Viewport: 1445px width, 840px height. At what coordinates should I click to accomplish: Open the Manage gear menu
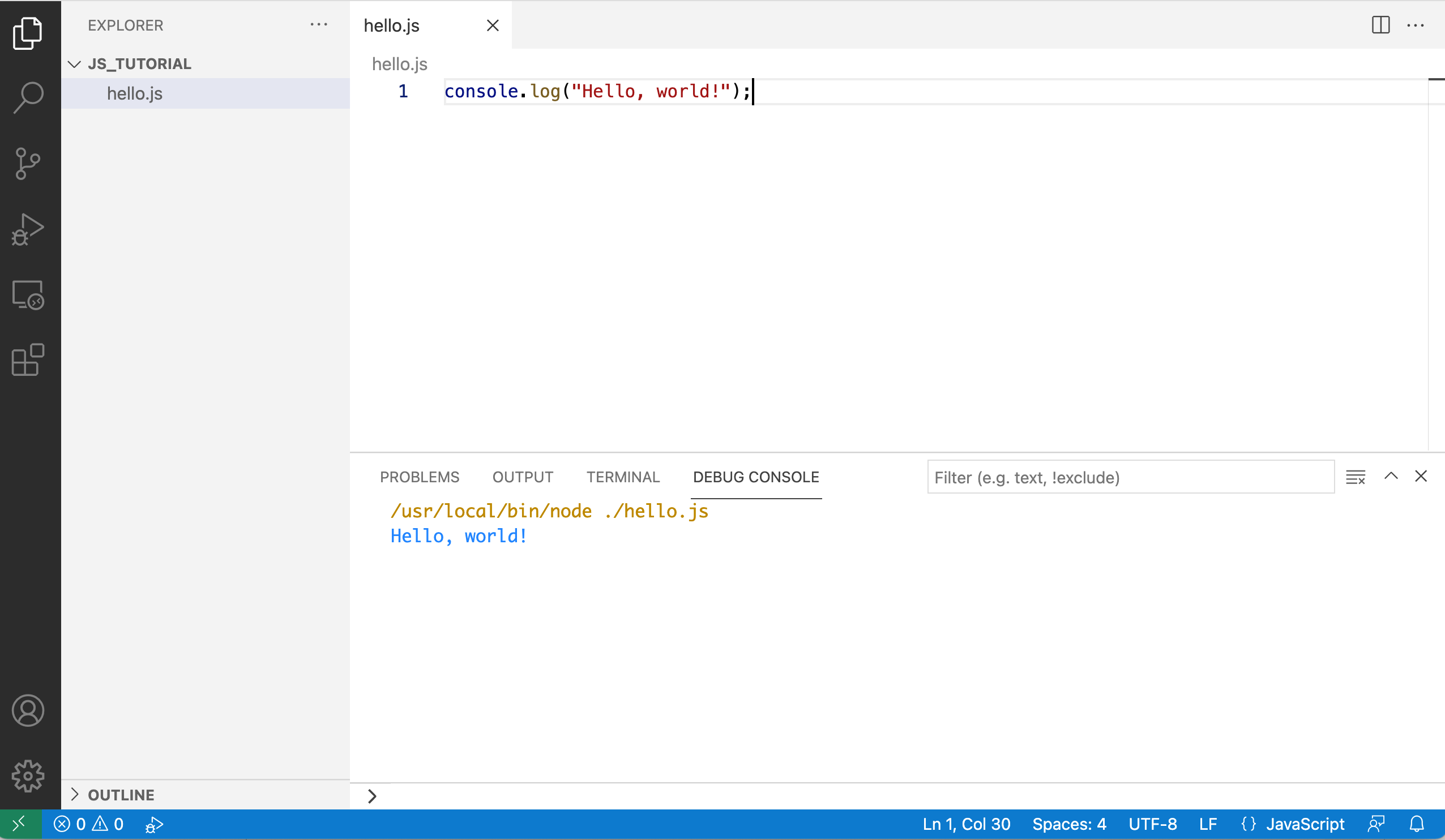pos(28,776)
